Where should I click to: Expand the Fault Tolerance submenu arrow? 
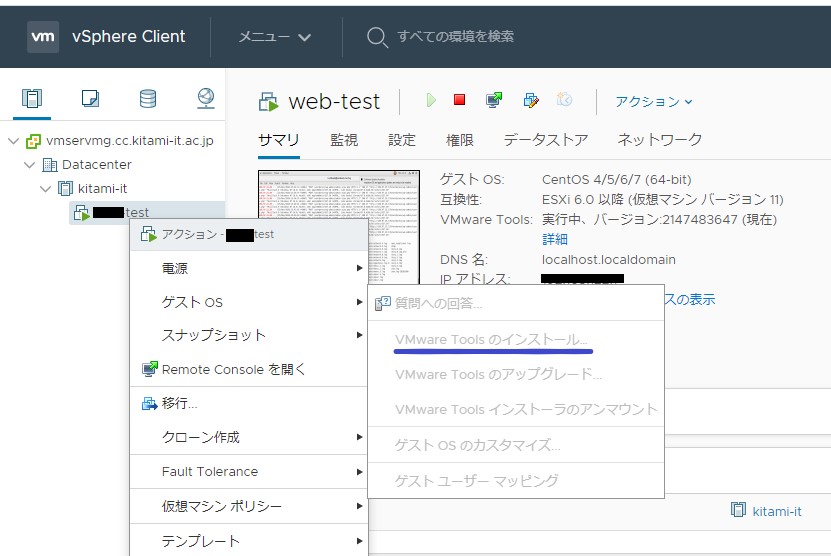(x=359, y=472)
